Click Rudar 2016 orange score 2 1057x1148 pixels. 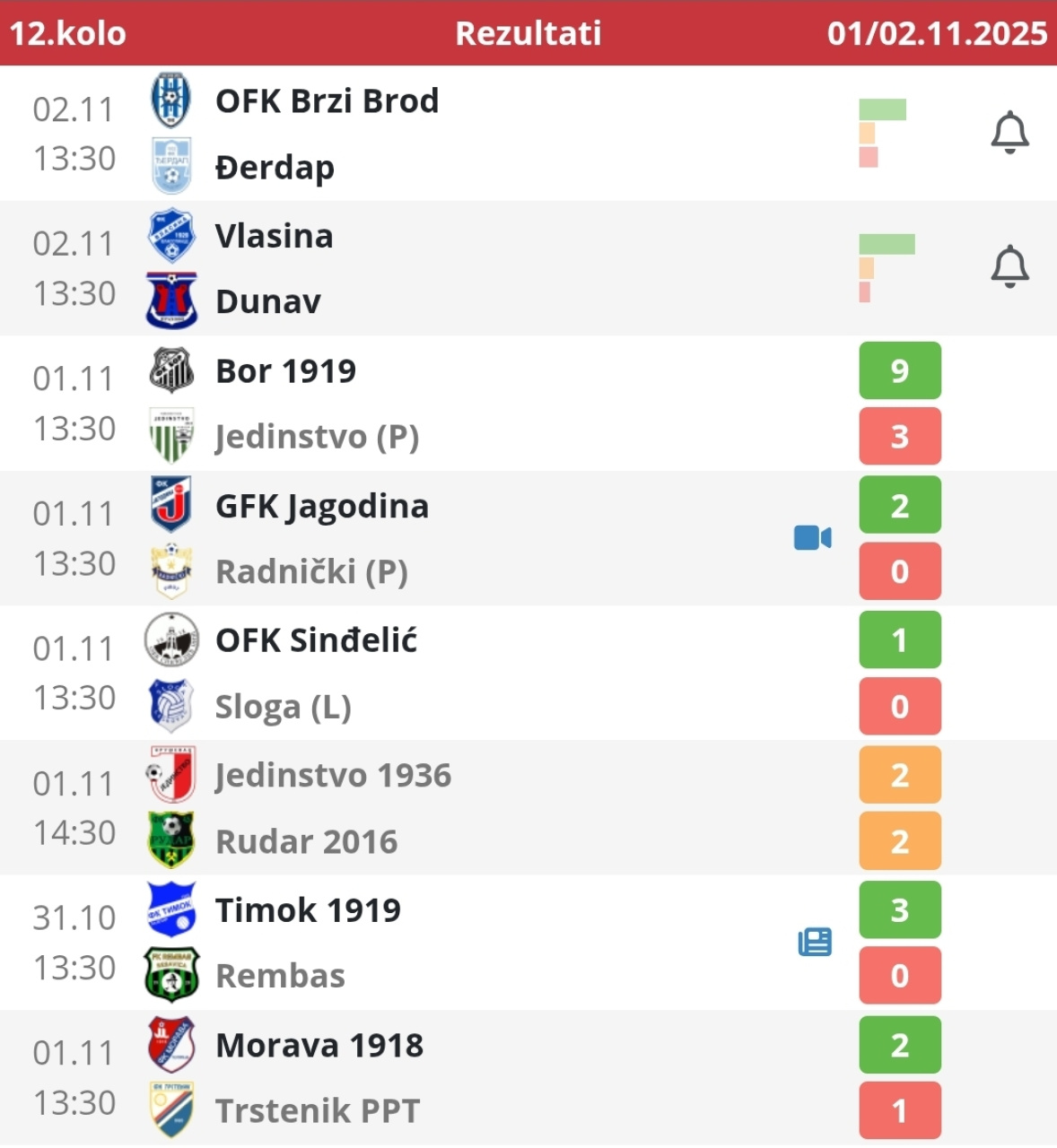point(899,841)
